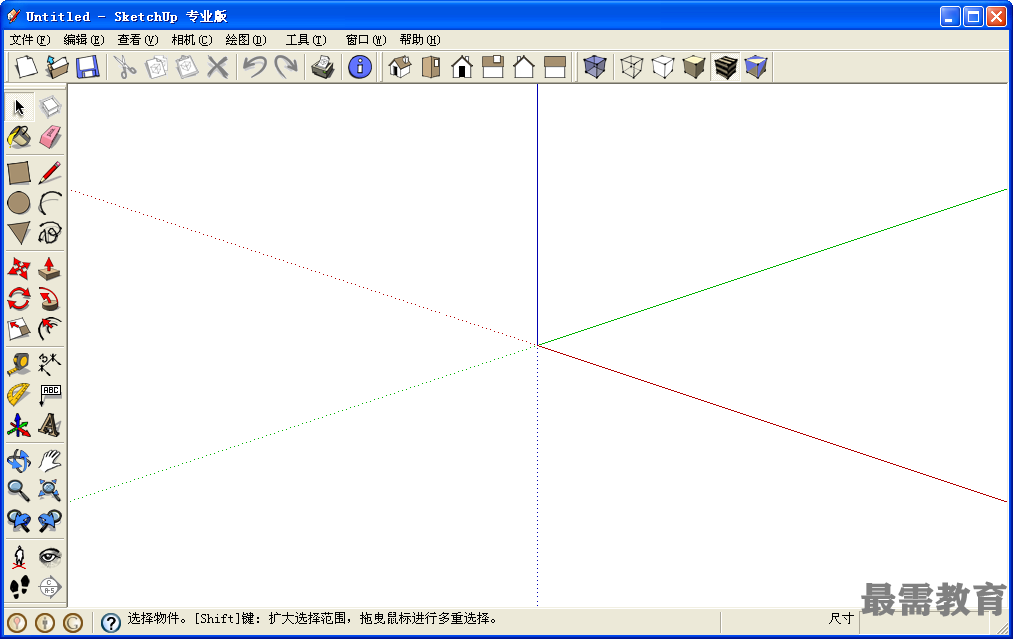Image resolution: width=1013 pixels, height=639 pixels.
Task: Click the Paste icon
Action: point(187,67)
